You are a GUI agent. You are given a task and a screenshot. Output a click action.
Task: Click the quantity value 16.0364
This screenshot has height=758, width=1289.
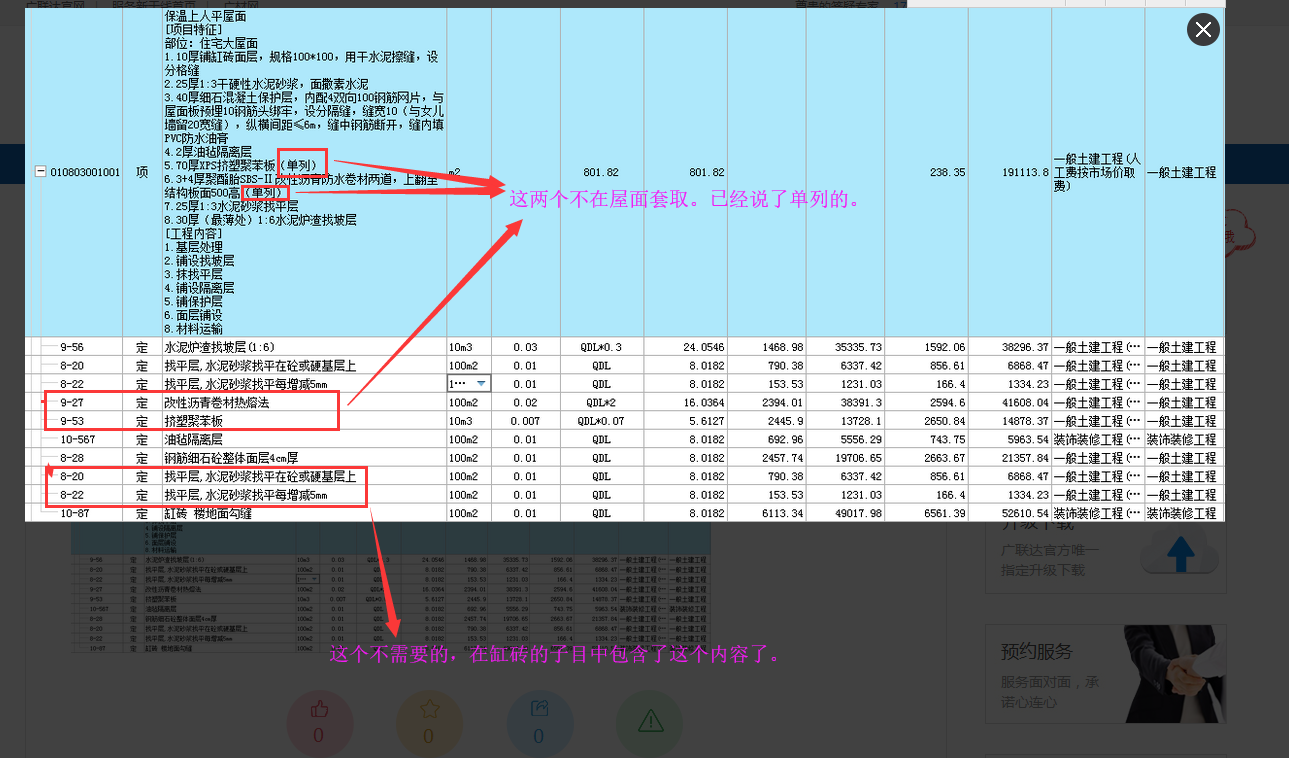pos(703,403)
